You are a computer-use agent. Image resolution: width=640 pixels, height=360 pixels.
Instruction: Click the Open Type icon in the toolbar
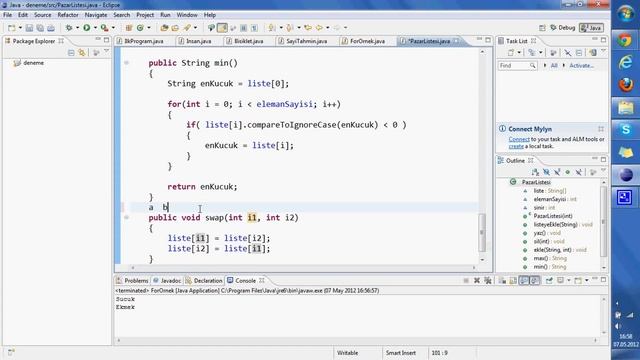(x=164, y=28)
